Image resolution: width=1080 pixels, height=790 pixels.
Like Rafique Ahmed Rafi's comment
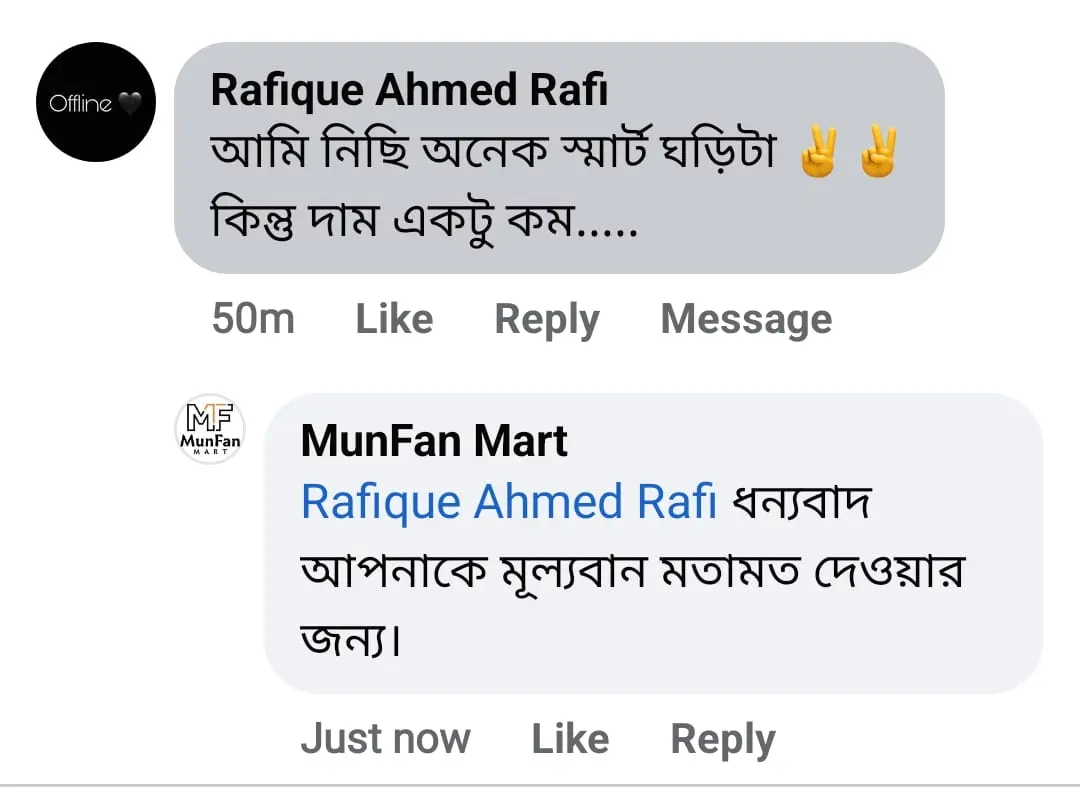[x=394, y=320]
